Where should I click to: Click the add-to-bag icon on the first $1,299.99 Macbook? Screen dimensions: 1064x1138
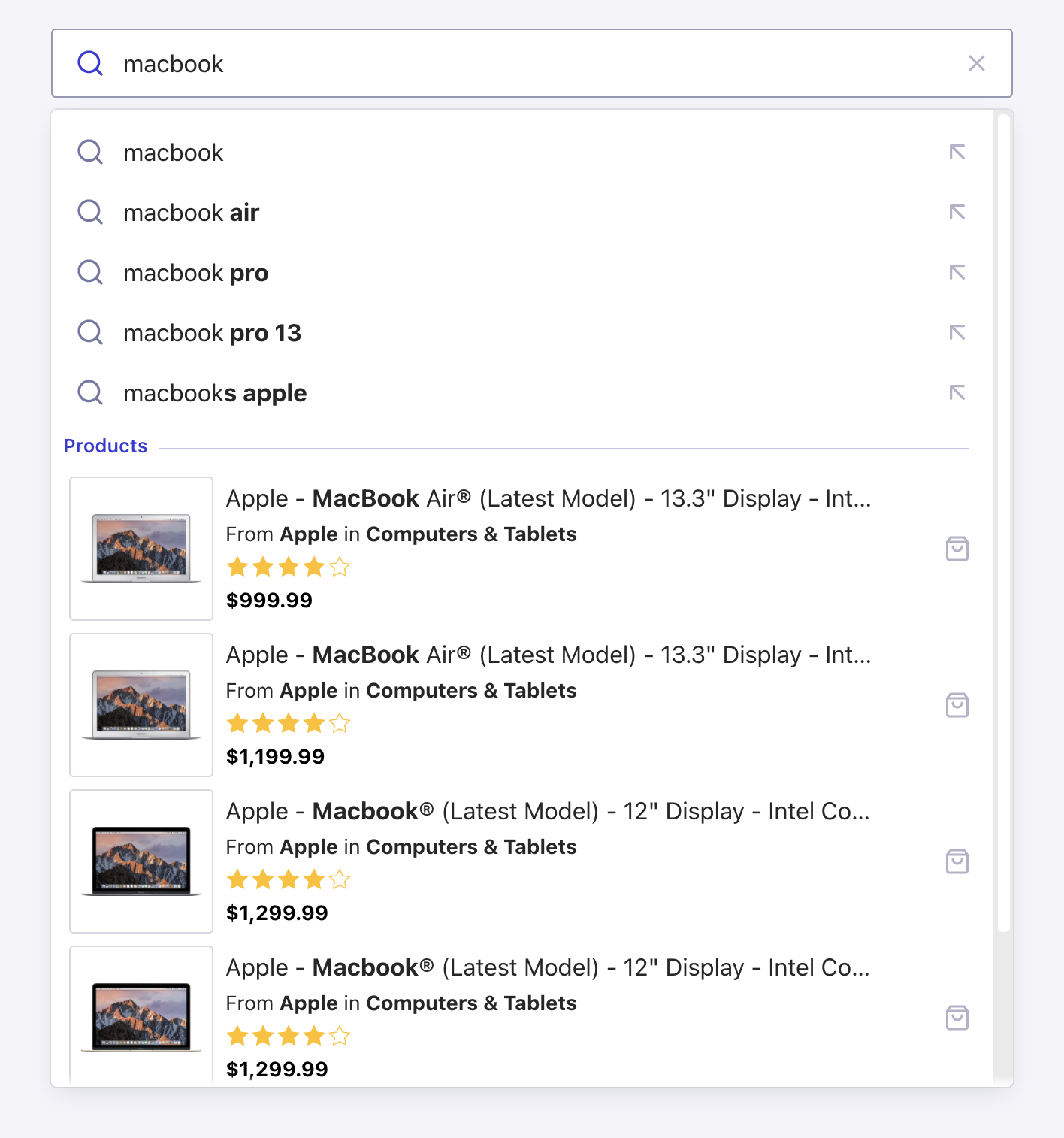click(x=957, y=861)
